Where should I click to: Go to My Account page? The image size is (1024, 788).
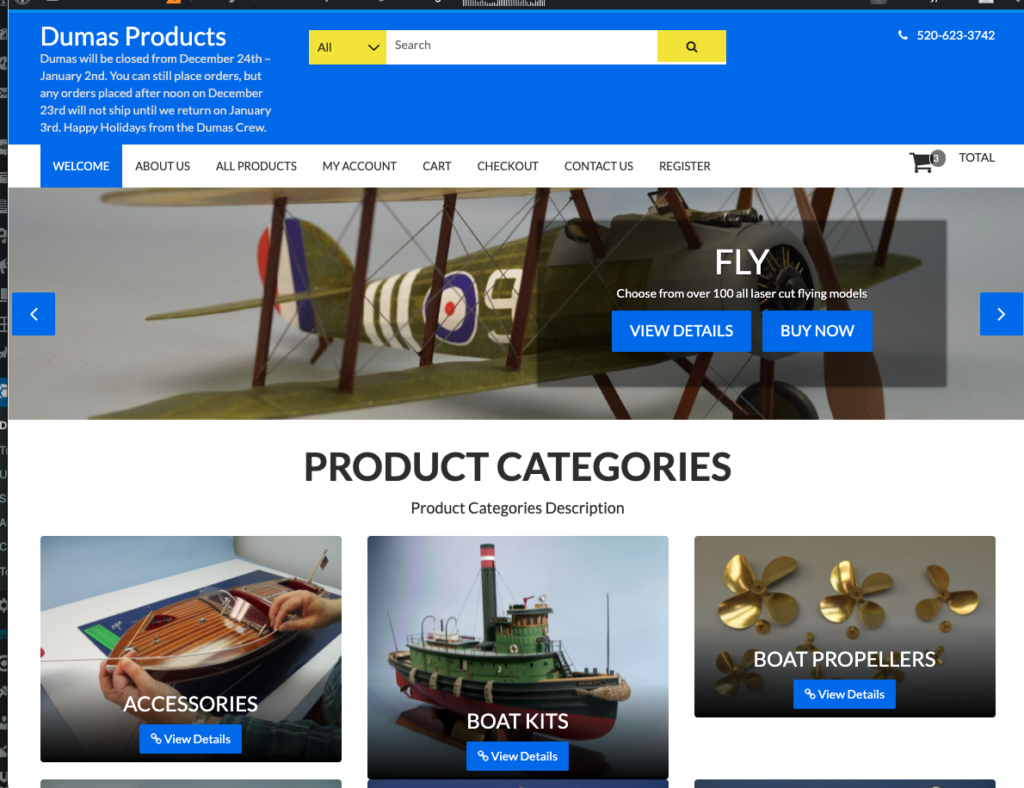pos(359,166)
